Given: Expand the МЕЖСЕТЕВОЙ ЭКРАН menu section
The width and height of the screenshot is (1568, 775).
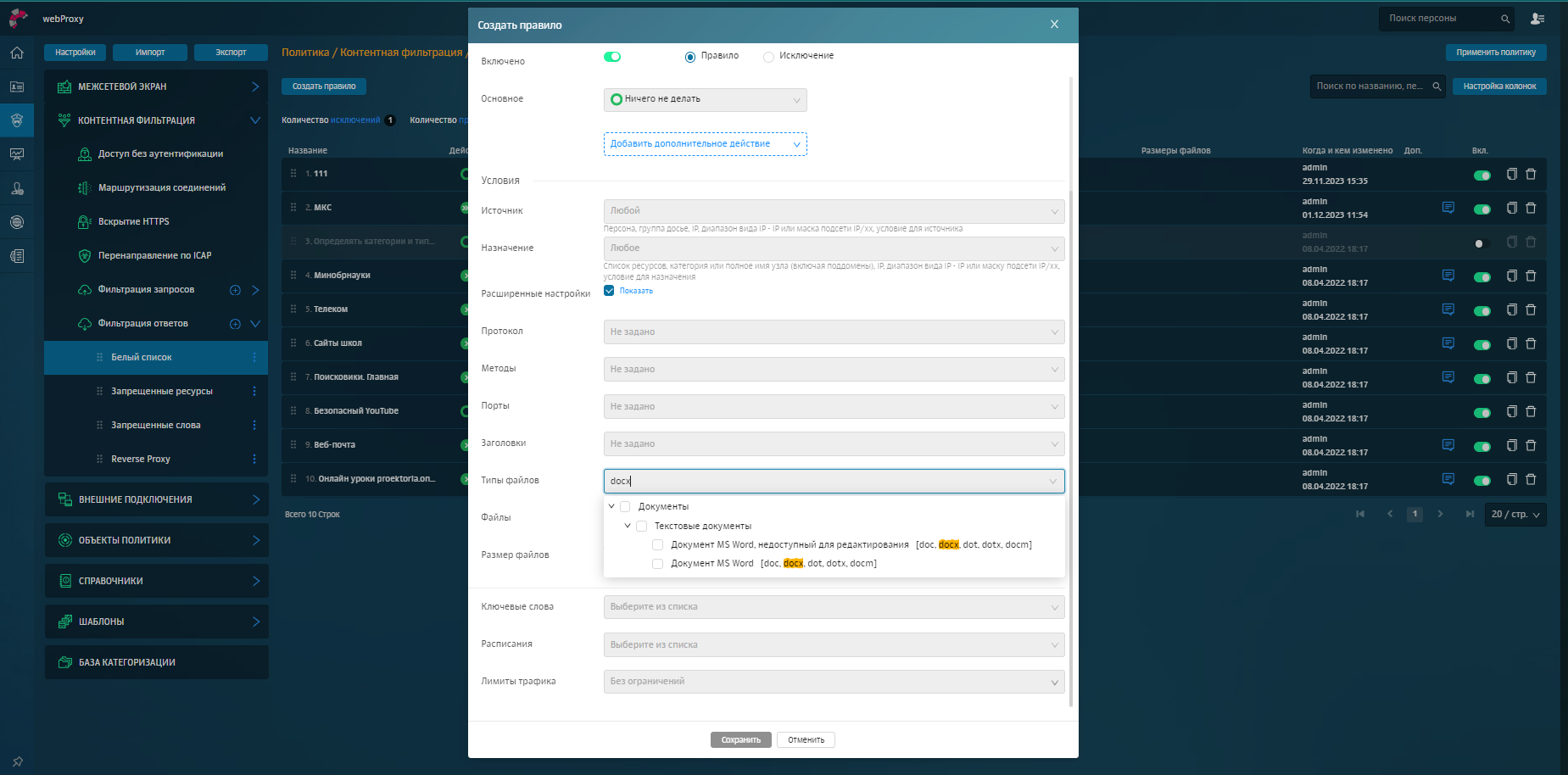Looking at the screenshot, I should 156,86.
